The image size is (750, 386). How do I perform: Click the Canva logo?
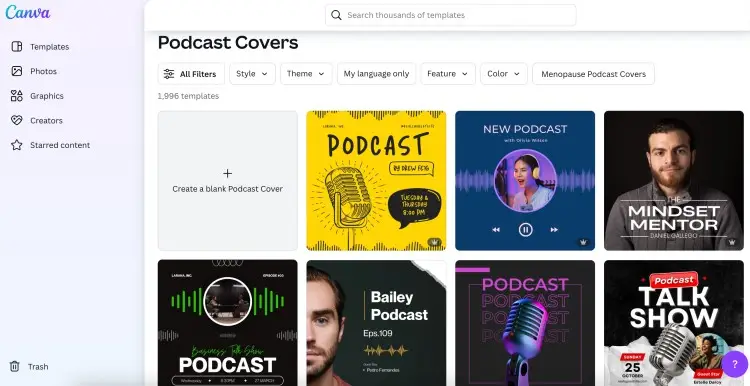click(28, 12)
